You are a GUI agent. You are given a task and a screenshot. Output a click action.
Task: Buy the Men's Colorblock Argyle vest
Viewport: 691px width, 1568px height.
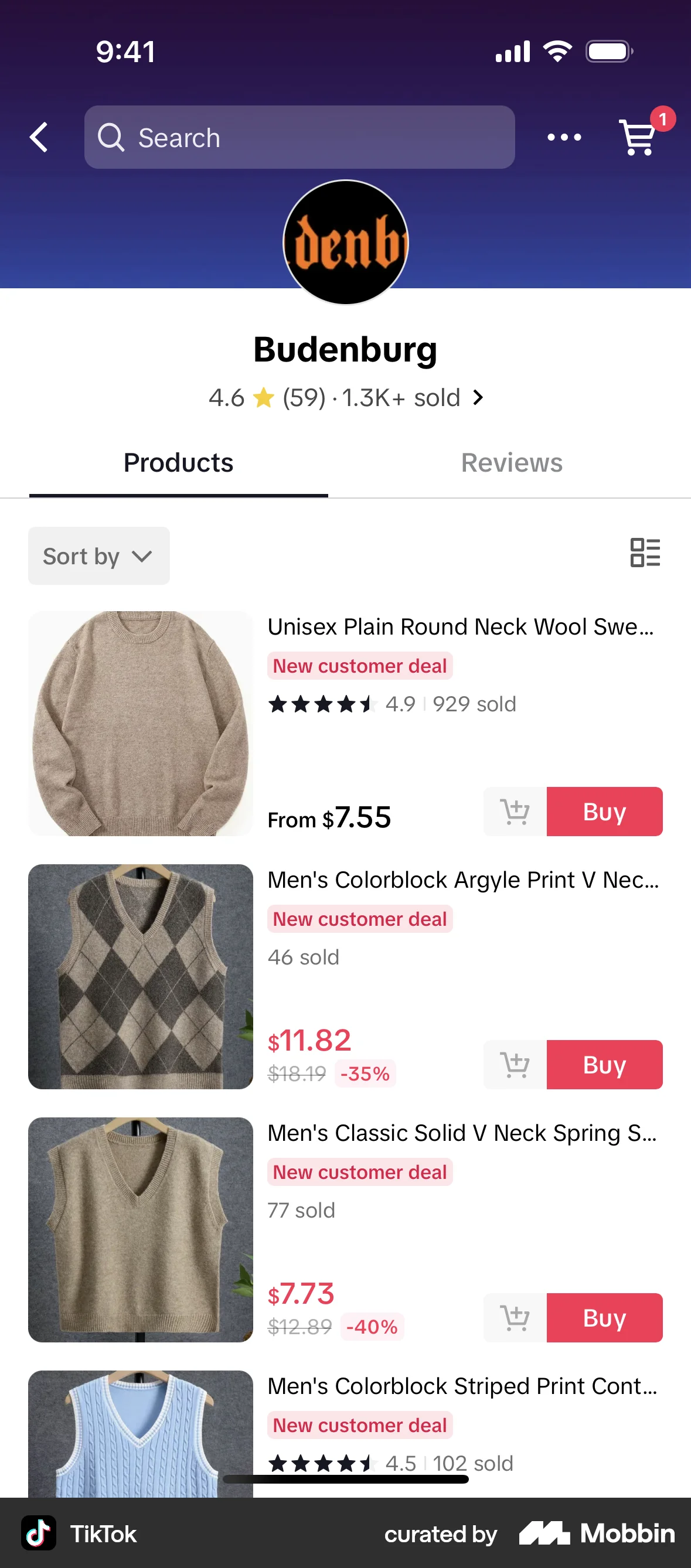pos(604,1065)
